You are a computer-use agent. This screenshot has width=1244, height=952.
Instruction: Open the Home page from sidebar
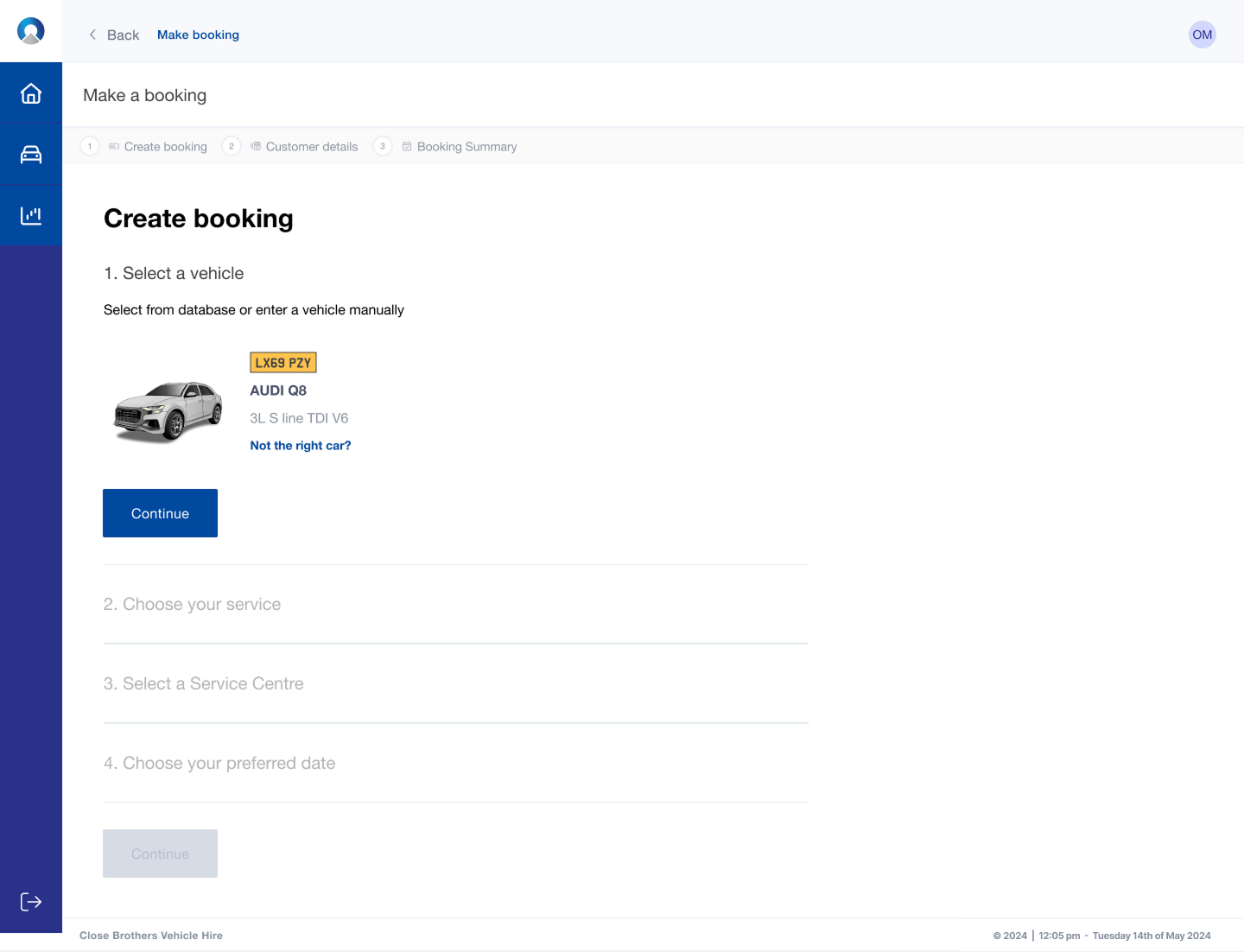pyautogui.click(x=31, y=93)
